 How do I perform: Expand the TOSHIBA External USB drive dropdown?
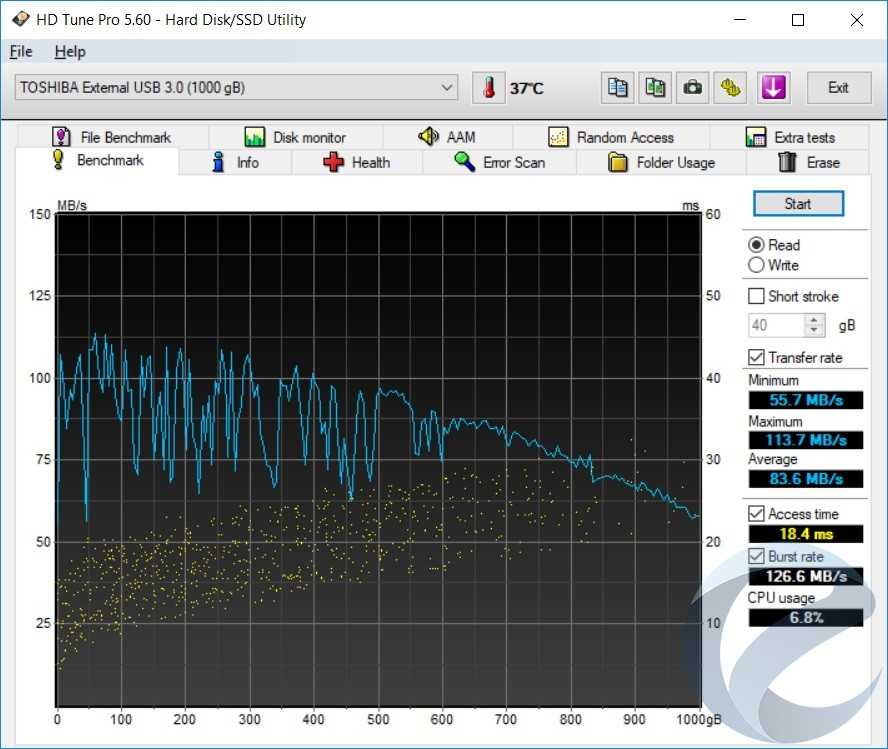point(447,88)
